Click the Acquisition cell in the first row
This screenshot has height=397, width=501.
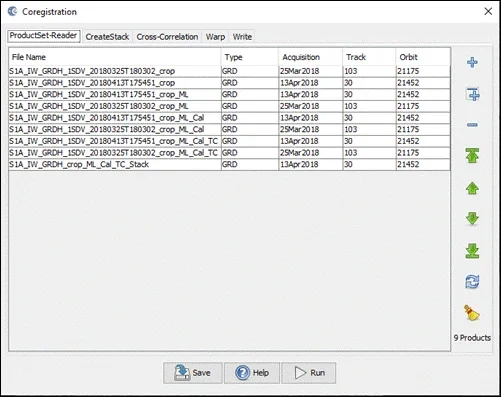pos(310,71)
